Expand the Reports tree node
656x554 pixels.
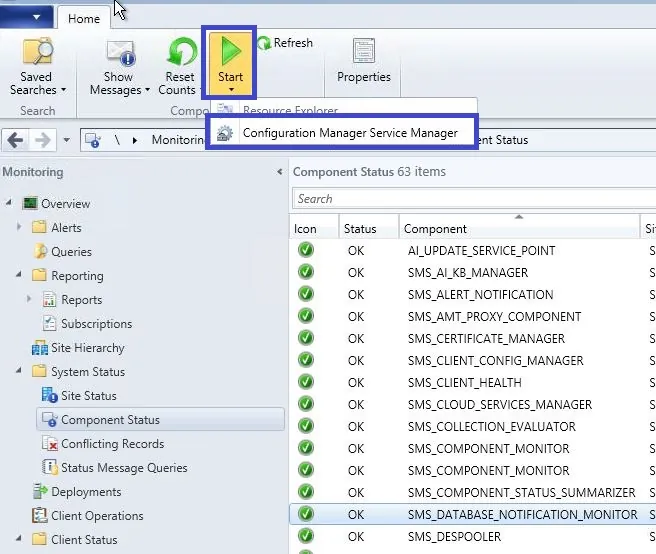29,299
